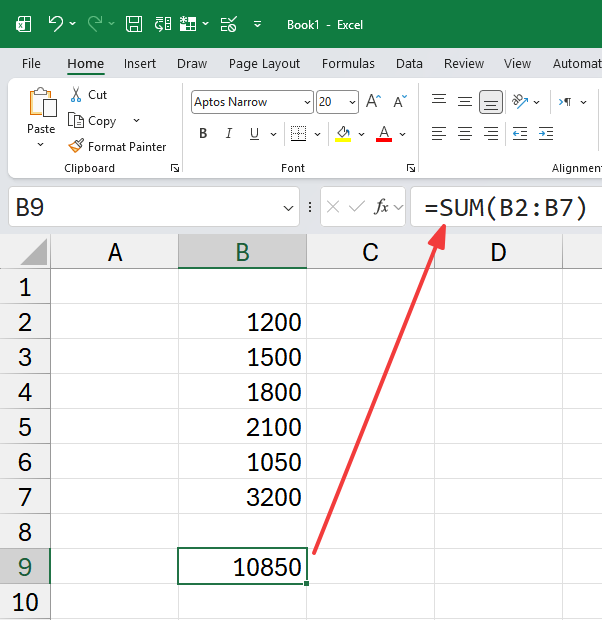Toggle Bottom Align active button
This screenshot has width=602, height=620.
click(491, 102)
